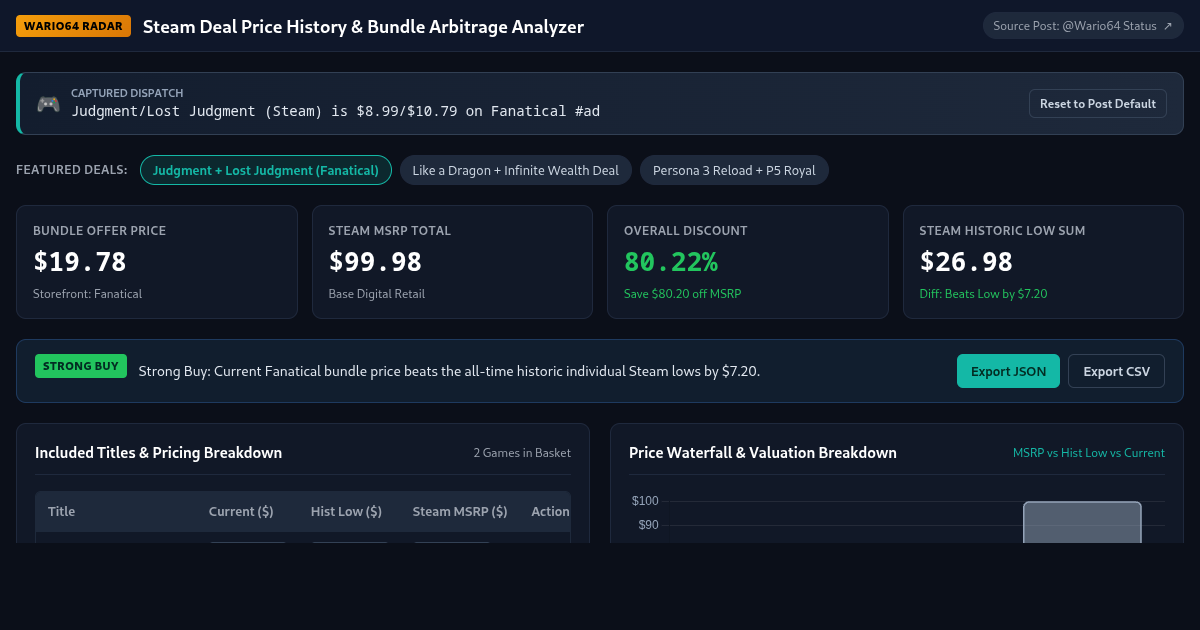Click the Price Waterfall & Valuation Breakdown heading
Viewport: 1200px width, 630px height.
763,453
